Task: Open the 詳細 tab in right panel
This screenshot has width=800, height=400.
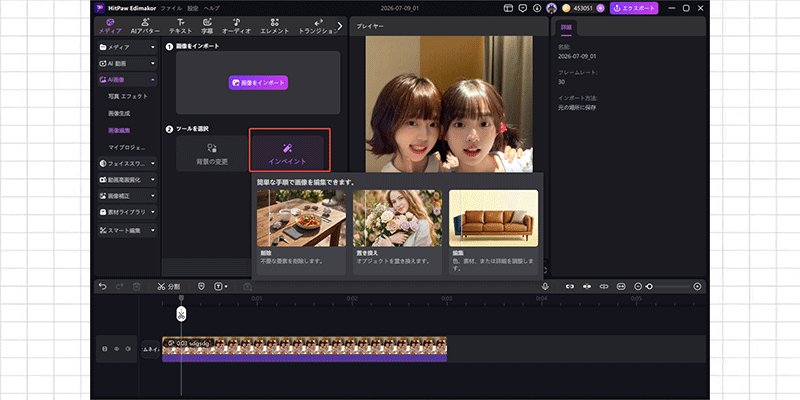Action: [x=566, y=27]
